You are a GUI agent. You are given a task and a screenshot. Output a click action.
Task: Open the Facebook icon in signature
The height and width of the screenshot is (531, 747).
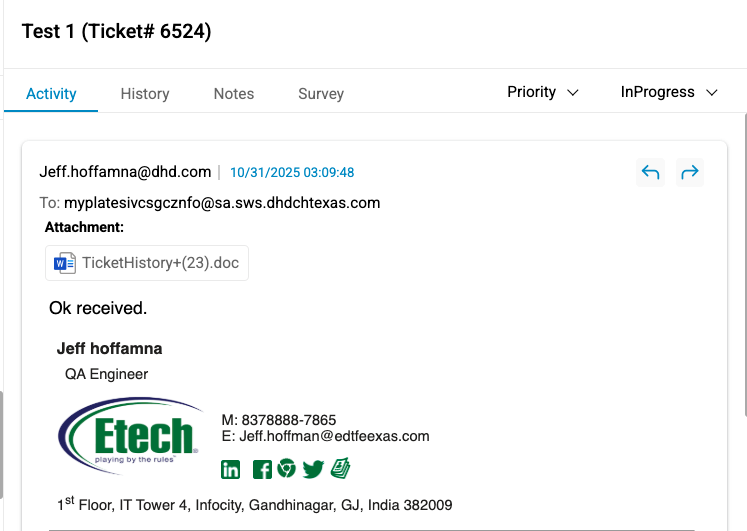262,469
